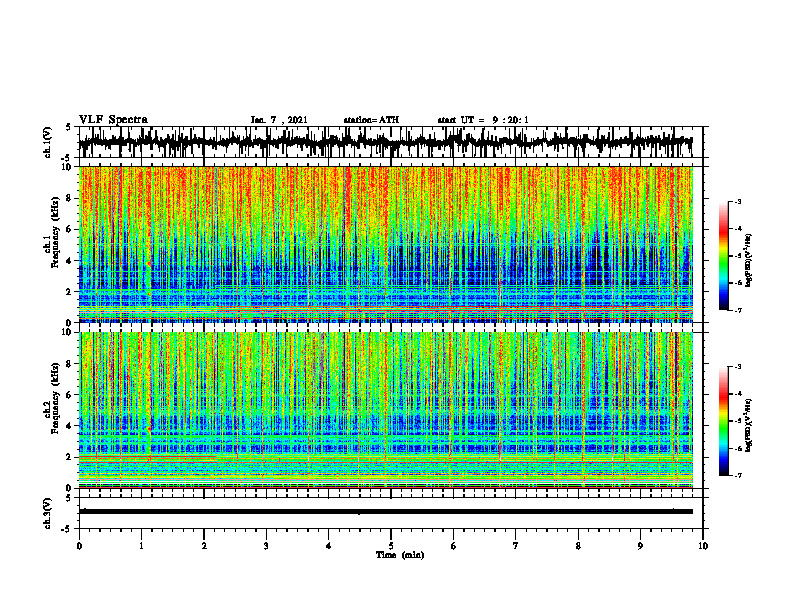Click the ch.1 color scale bar

724,256
